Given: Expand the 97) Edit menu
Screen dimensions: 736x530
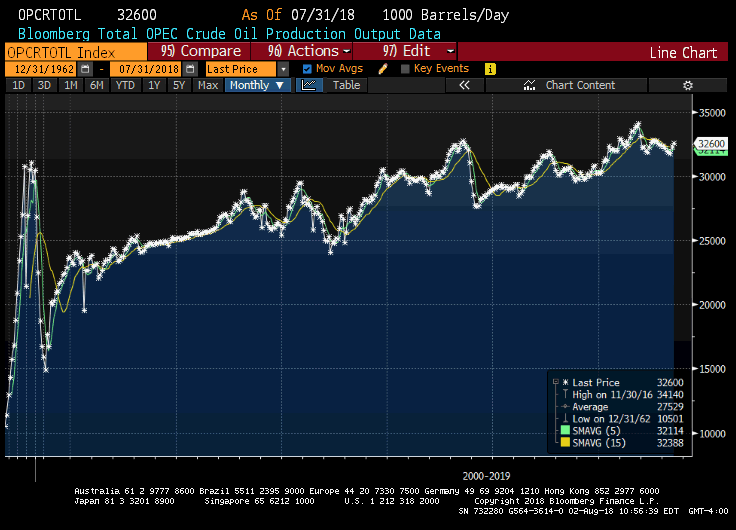Looking at the screenshot, I should tap(405, 51).
